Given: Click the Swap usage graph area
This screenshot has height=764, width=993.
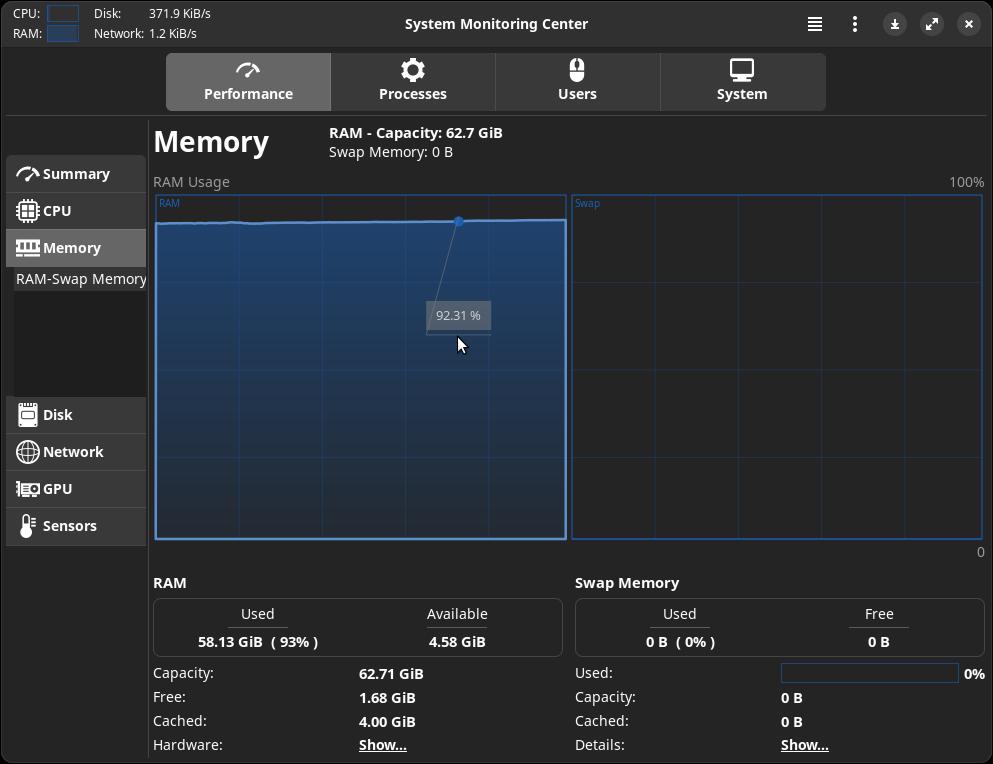Looking at the screenshot, I should 776,367.
